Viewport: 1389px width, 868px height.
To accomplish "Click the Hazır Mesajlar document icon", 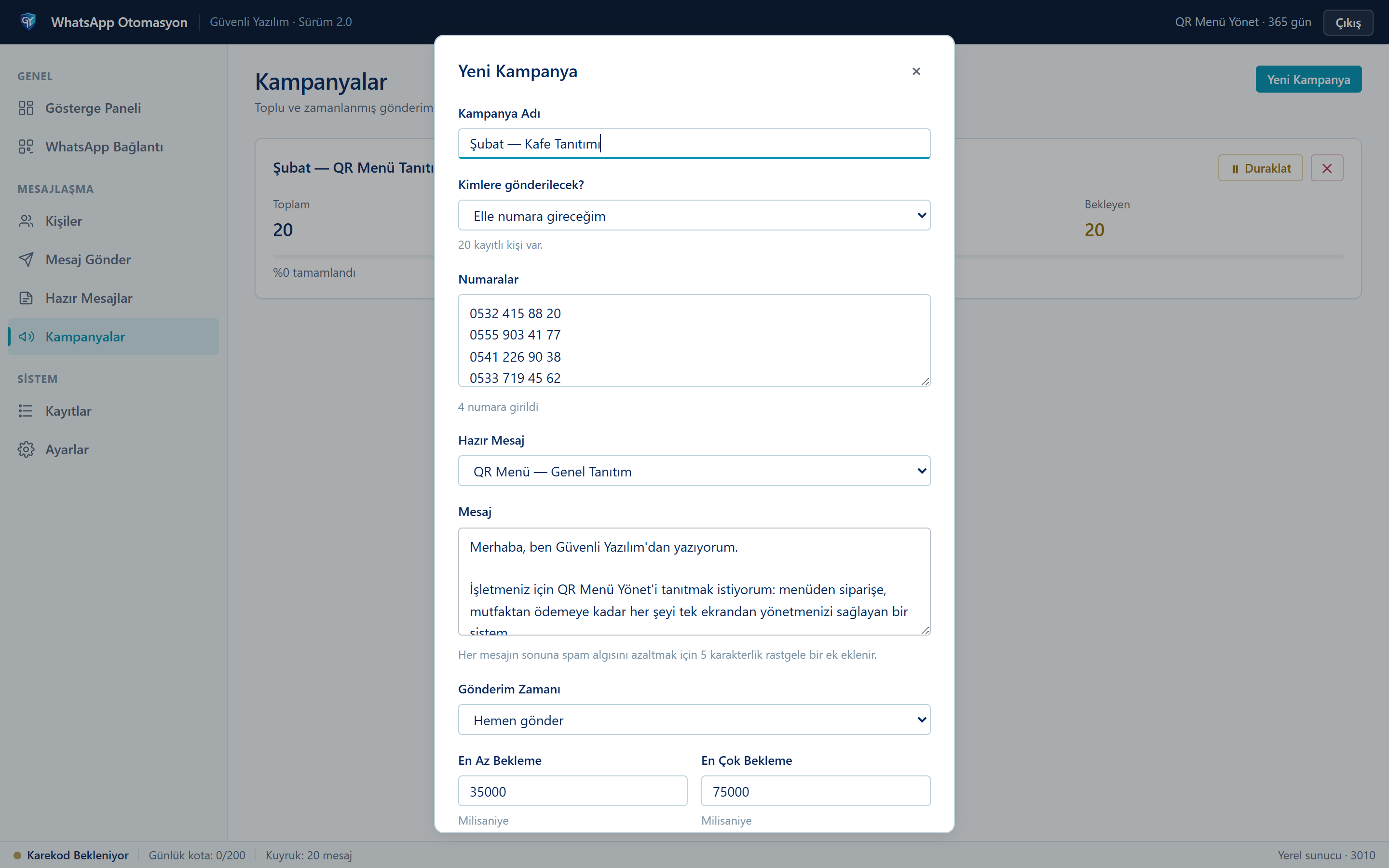I will pyautogui.click(x=26, y=298).
